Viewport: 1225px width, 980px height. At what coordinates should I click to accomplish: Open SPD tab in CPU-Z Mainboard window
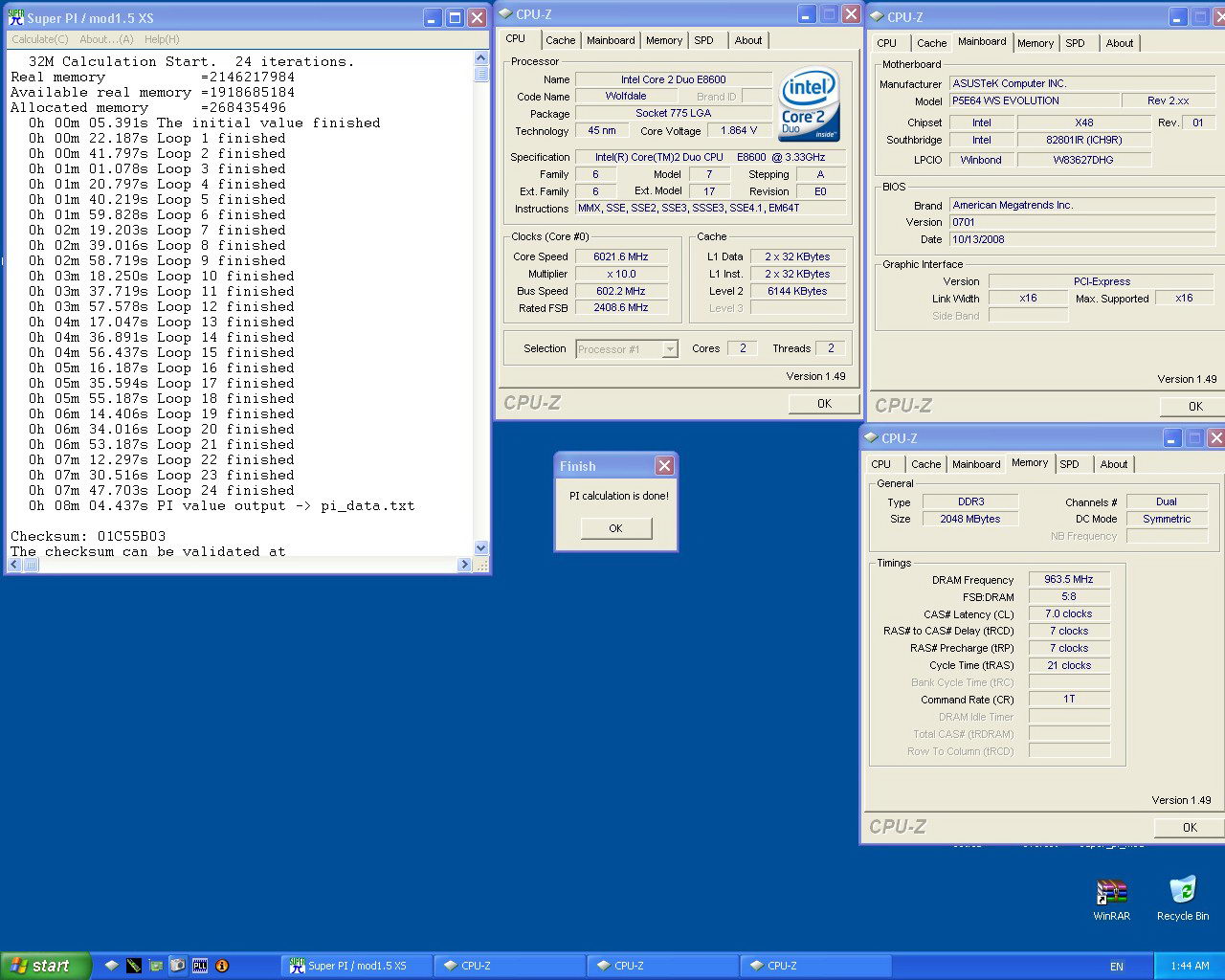click(x=1076, y=43)
